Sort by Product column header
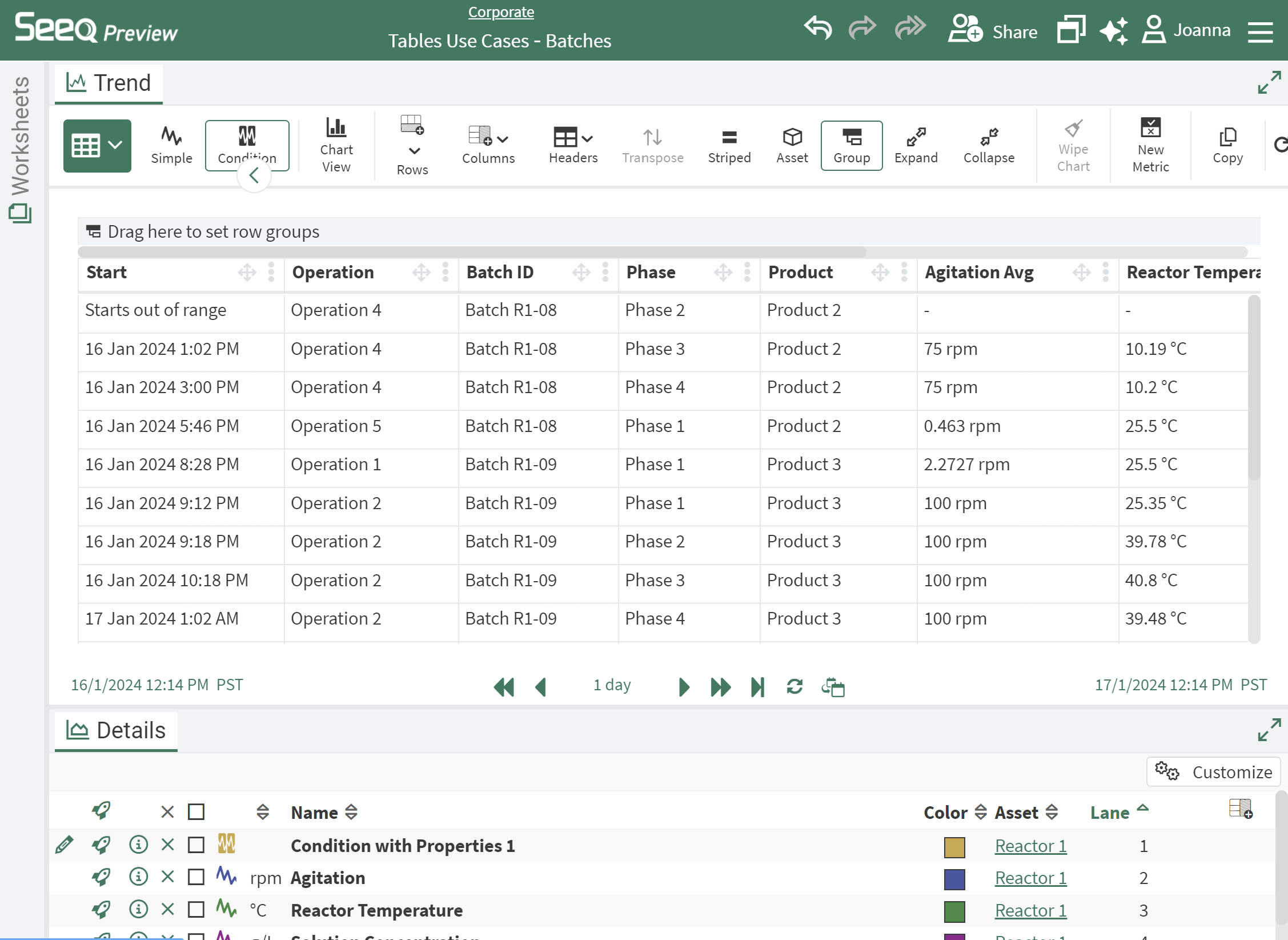The height and width of the screenshot is (940, 1288). click(800, 273)
